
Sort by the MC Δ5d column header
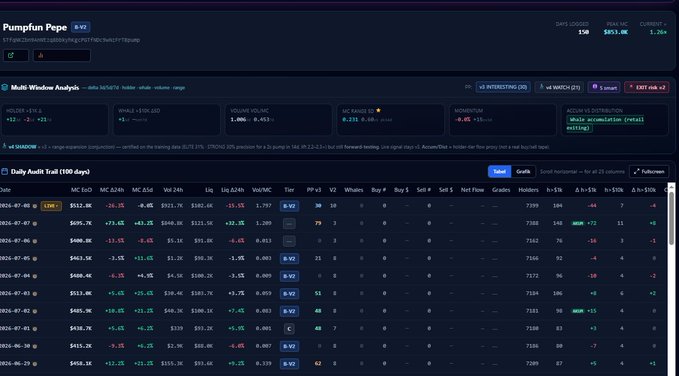click(x=142, y=190)
